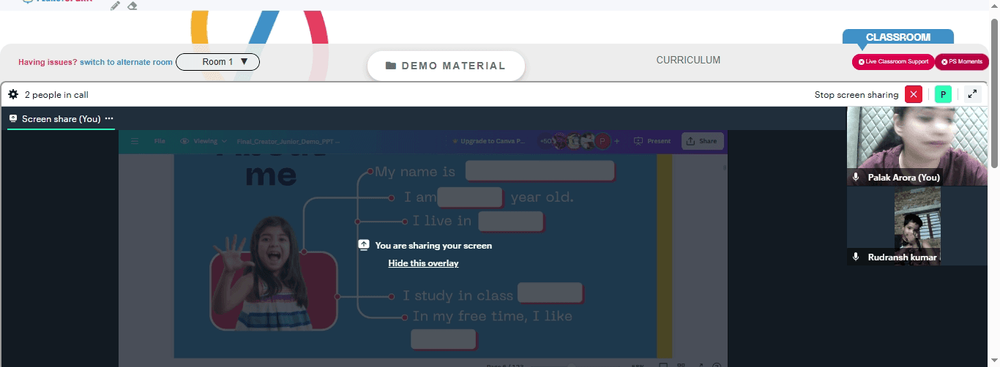Click the You are sharing your screen text
Image resolution: width=1000 pixels, height=367 pixels.
434,245
